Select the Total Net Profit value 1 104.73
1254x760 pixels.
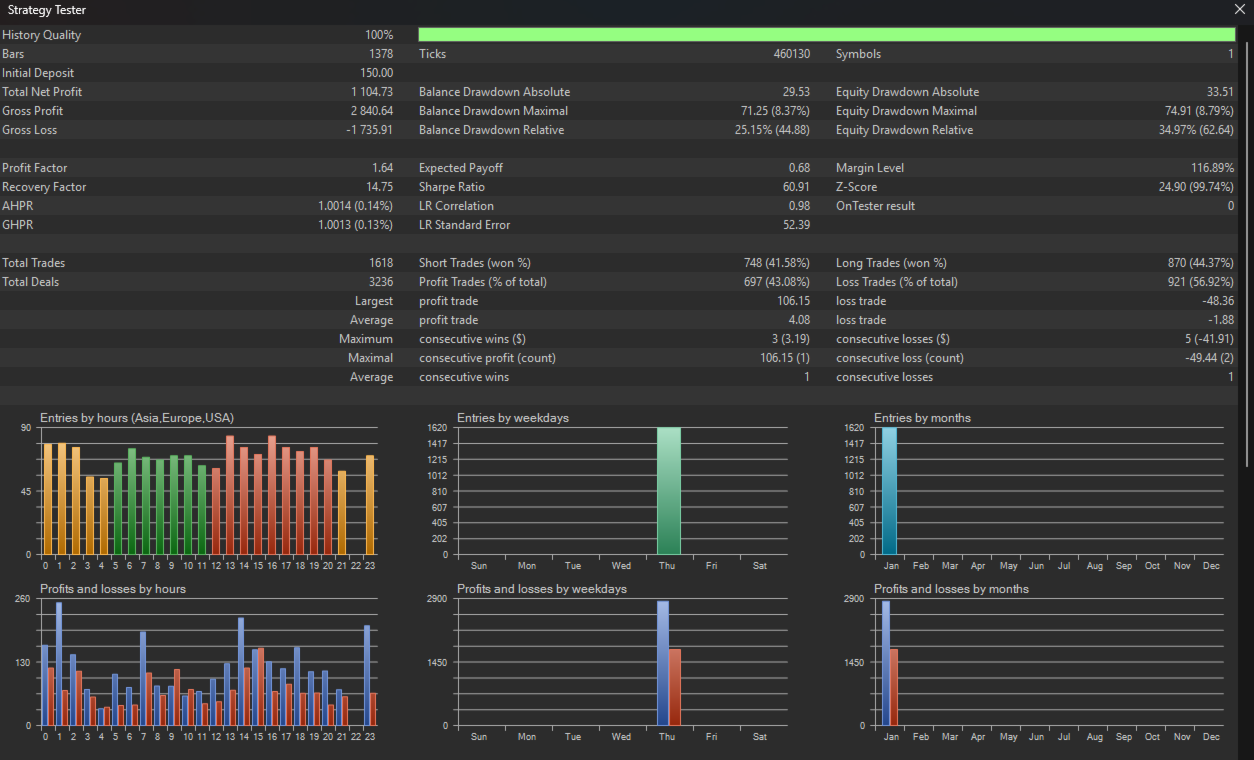coord(371,92)
